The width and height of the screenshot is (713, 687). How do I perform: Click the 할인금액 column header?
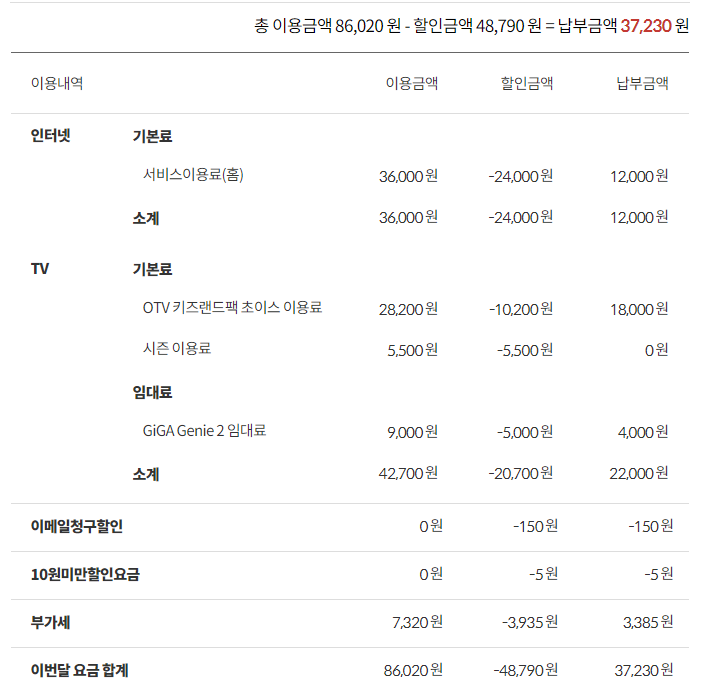[527, 84]
